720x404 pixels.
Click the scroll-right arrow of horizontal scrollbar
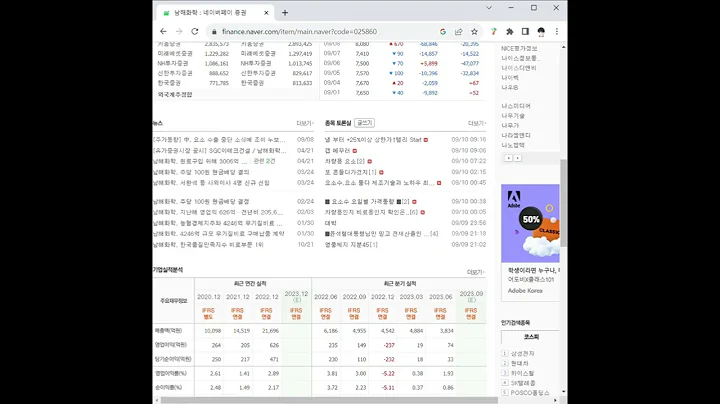tap(555, 400)
